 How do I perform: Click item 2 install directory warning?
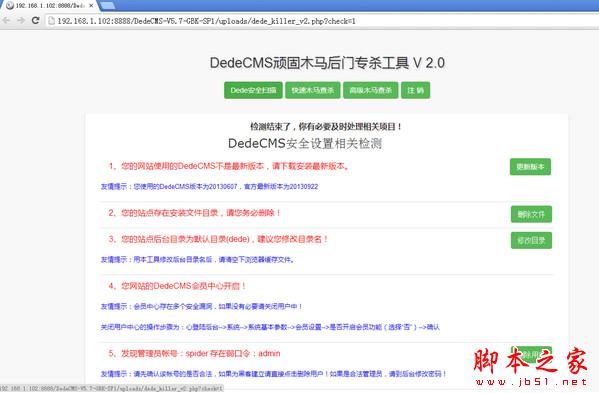coord(195,213)
